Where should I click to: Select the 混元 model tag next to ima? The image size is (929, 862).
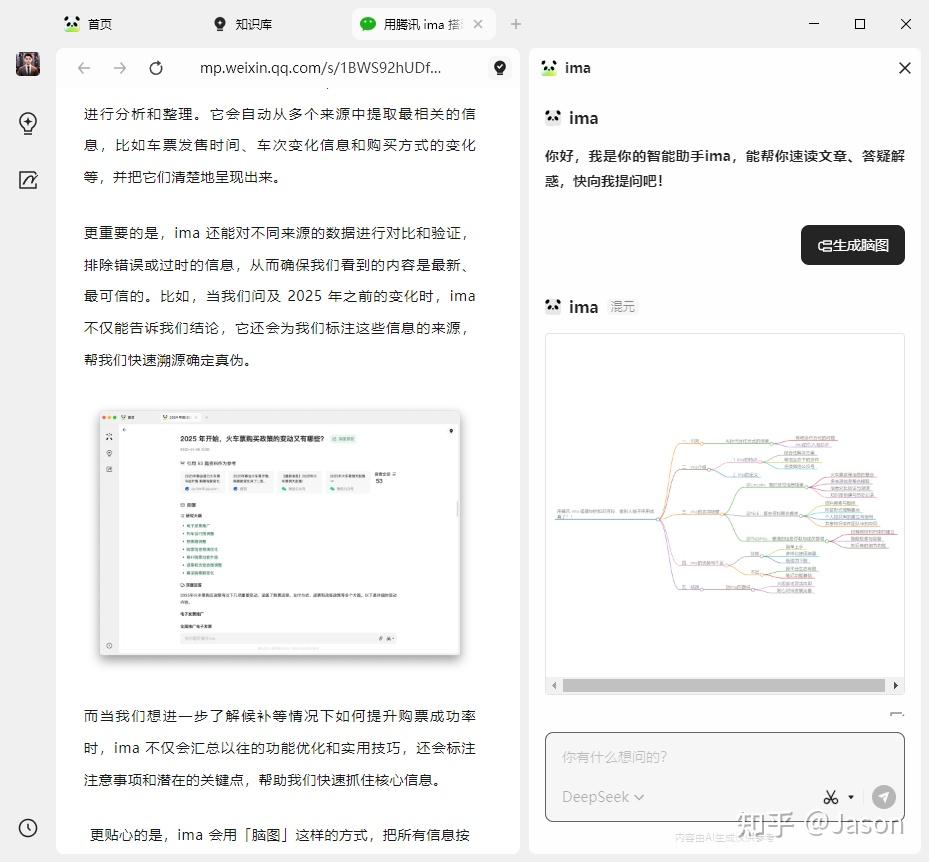622,306
